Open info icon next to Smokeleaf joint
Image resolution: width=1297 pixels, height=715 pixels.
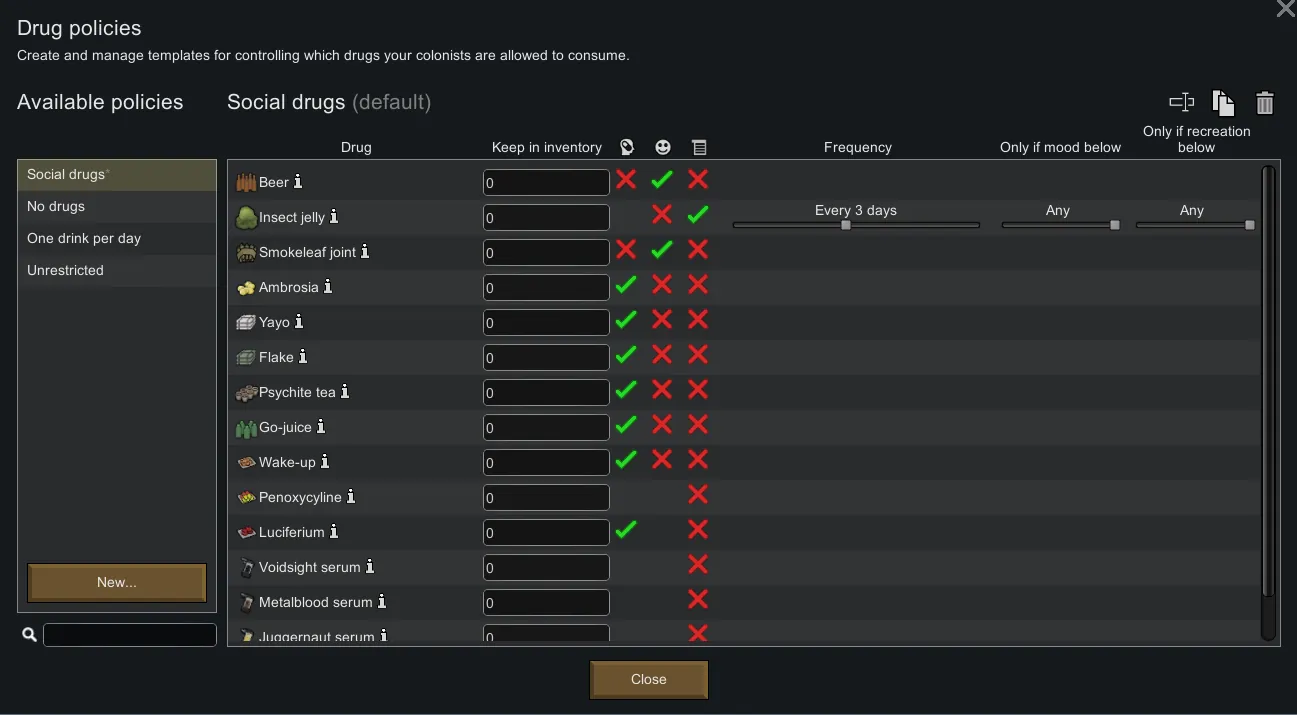tap(365, 252)
